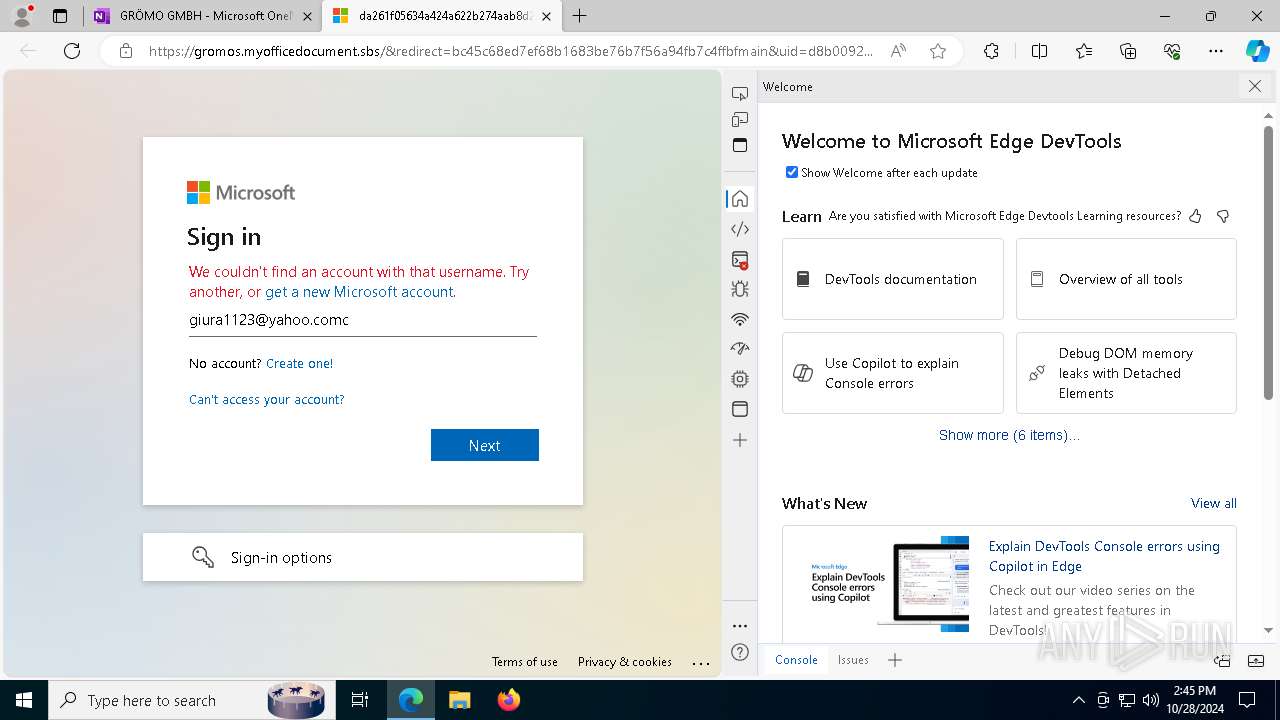Open the Split screen icon
The height and width of the screenshot is (720, 1280).
[1039, 51]
